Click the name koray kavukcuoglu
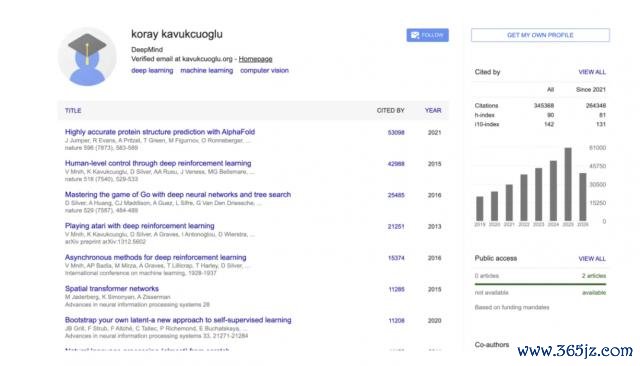Image resolution: width=640 pixels, height=366 pixels. pyautogui.click(x=177, y=34)
